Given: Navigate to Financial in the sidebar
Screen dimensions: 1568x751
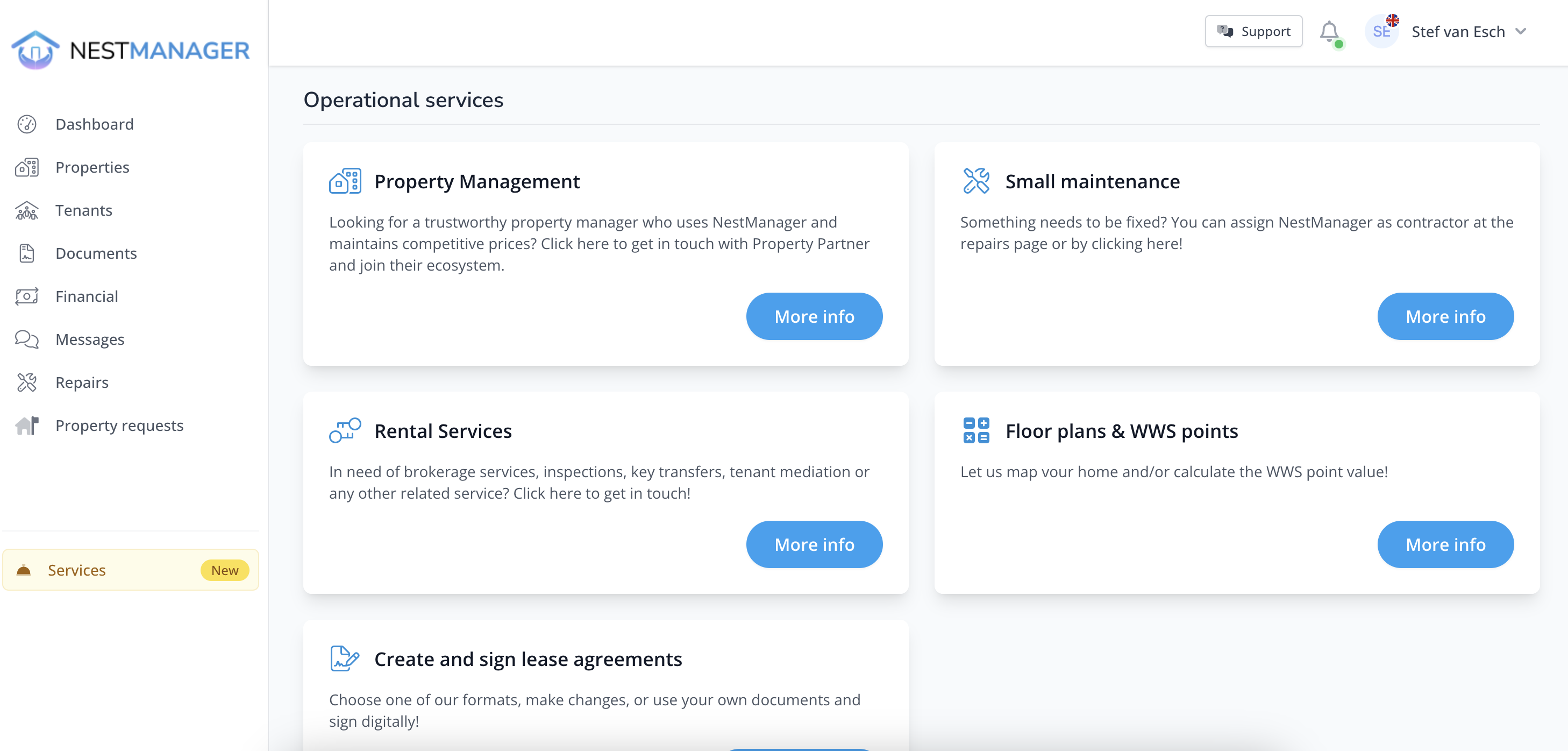Looking at the screenshot, I should pyautogui.click(x=87, y=296).
